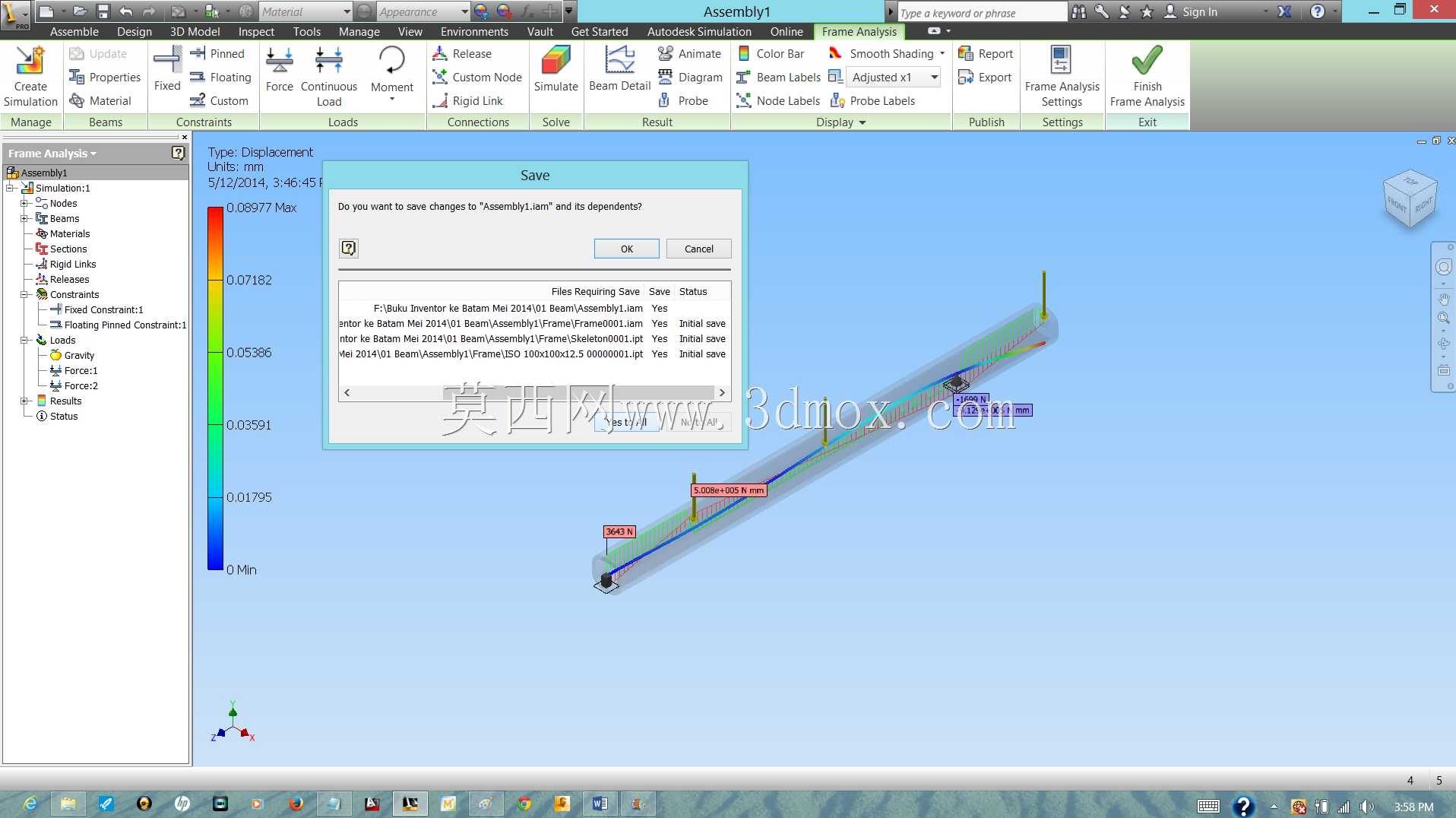Image resolution: width=1456 pixels, height=818 pixels.
Task: Open beam Properties tool
Action: [x=105, y=78]
